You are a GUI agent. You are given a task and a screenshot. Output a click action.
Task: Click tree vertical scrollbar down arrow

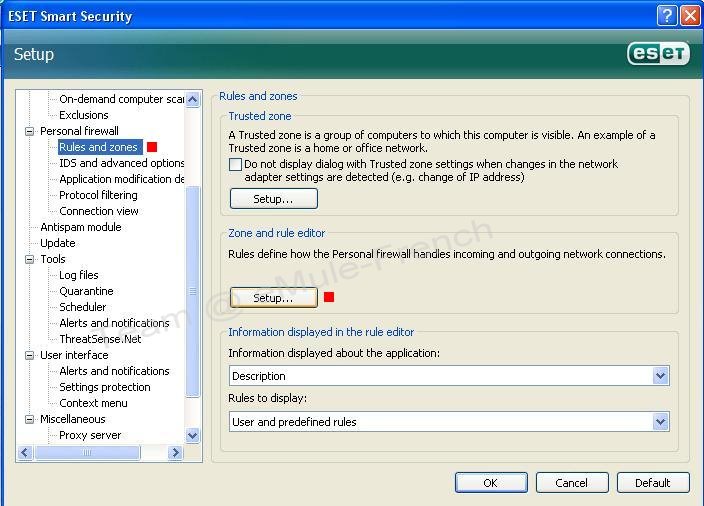click(x=193, y=435)
